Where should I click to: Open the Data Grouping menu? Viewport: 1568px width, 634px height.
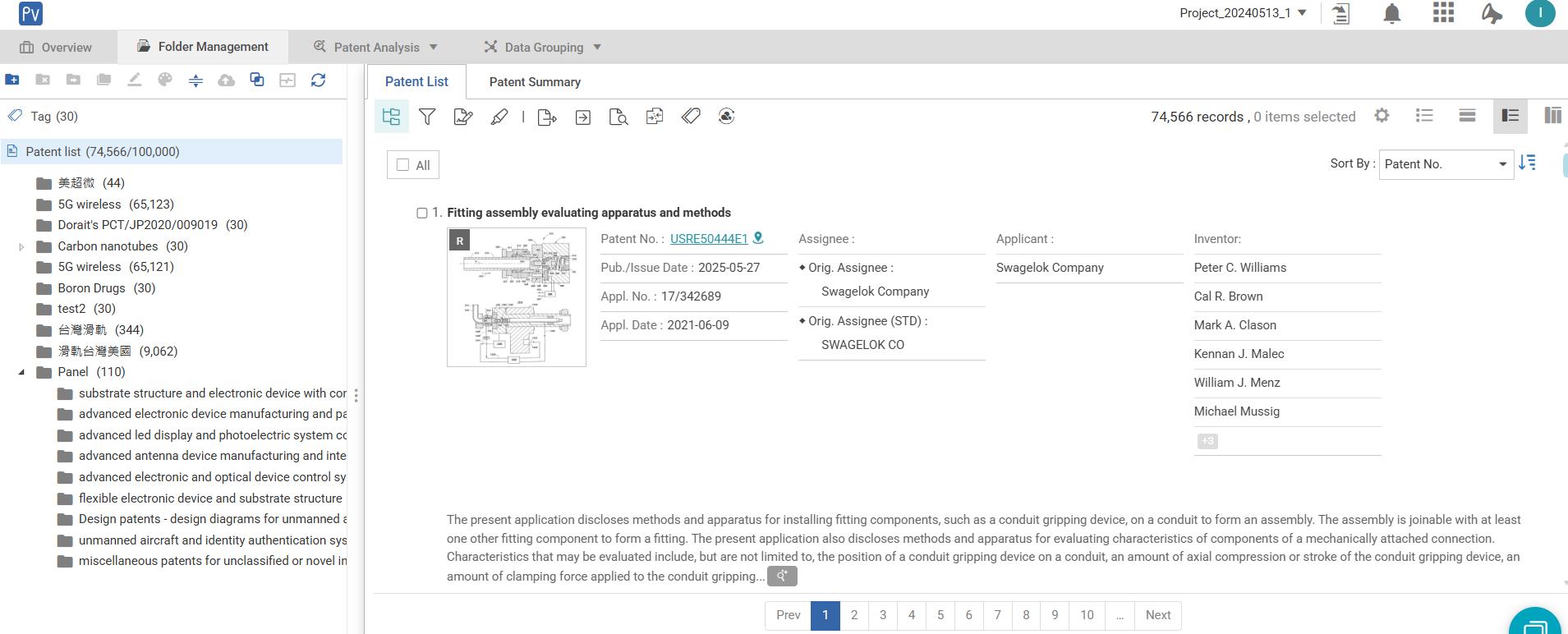(543, 48)
